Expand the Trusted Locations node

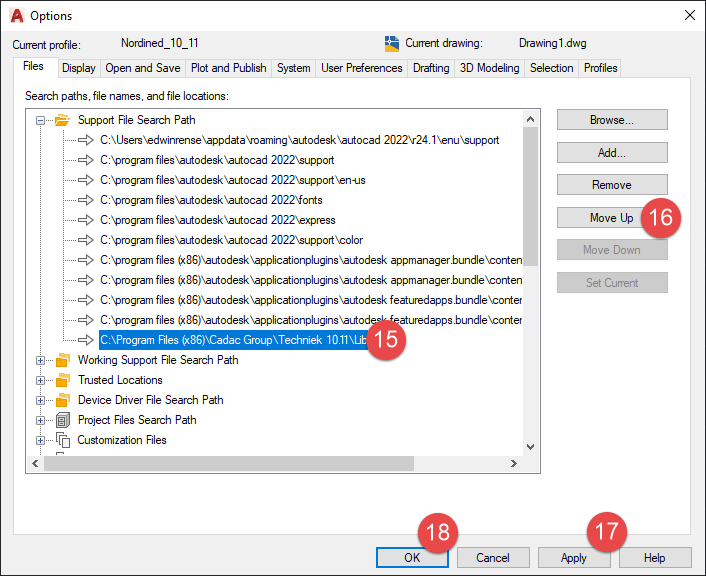pyautogui.click(x=40, y=380)
